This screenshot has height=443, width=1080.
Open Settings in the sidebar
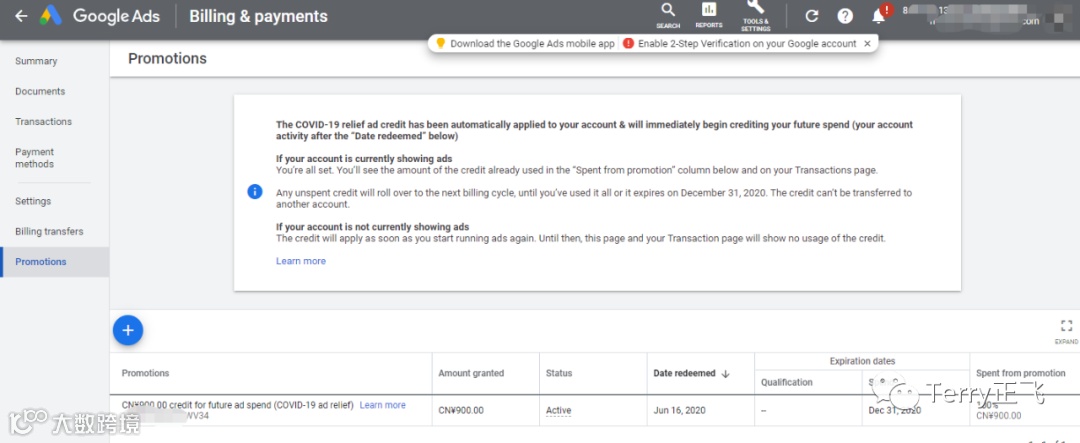[x=33, y=201]
